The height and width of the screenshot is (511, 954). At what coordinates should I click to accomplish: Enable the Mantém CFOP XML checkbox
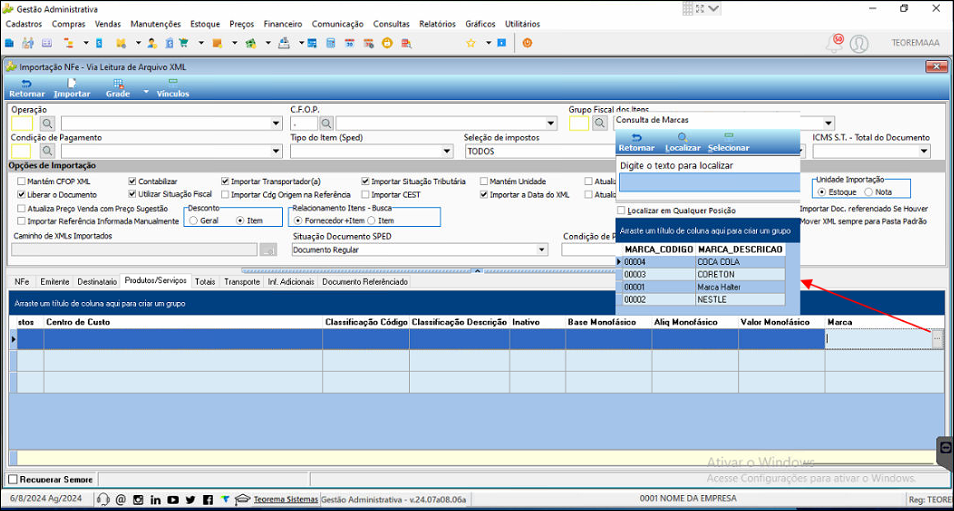[x=22, y=181]
